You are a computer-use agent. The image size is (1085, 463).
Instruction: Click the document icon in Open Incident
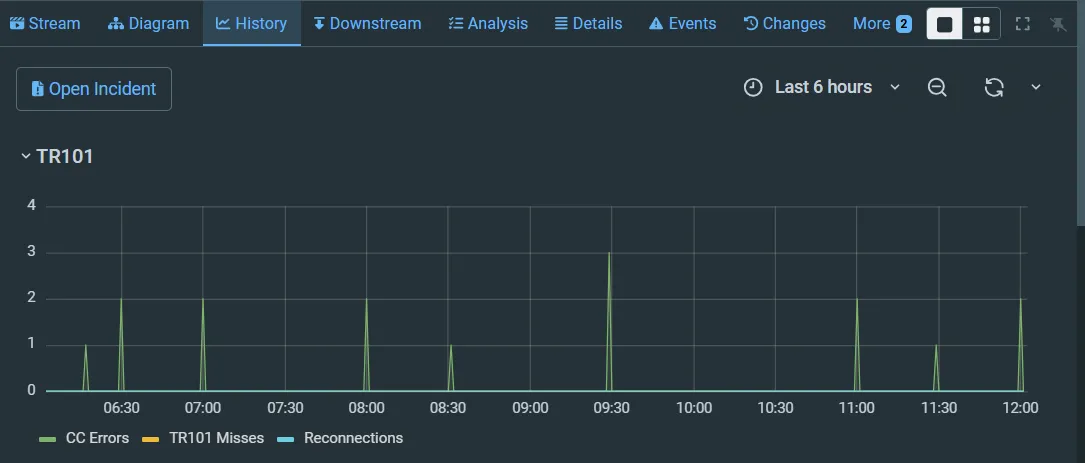point(37,89)
